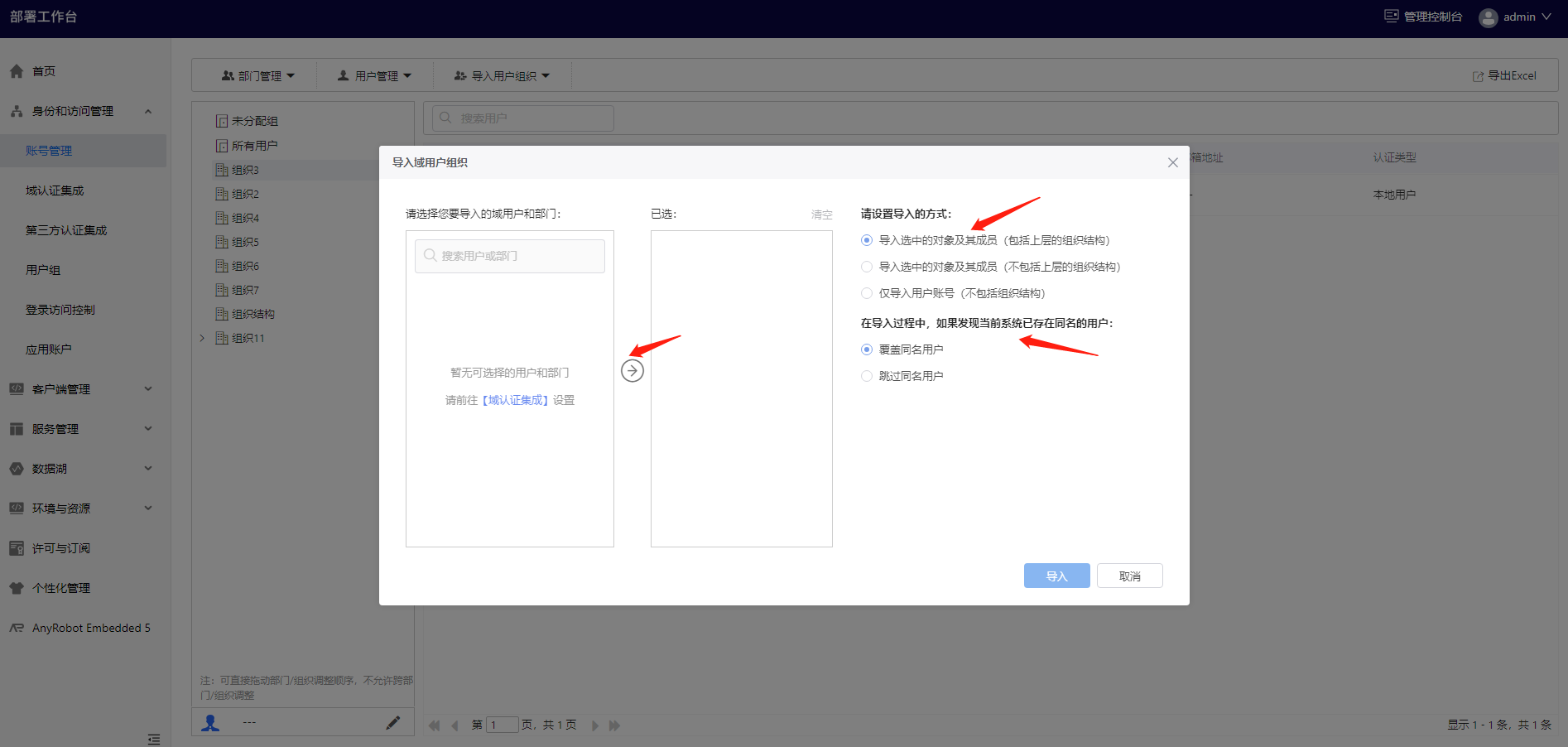
Task: Click the 搜索用户 search field
Action: [523, 118]
